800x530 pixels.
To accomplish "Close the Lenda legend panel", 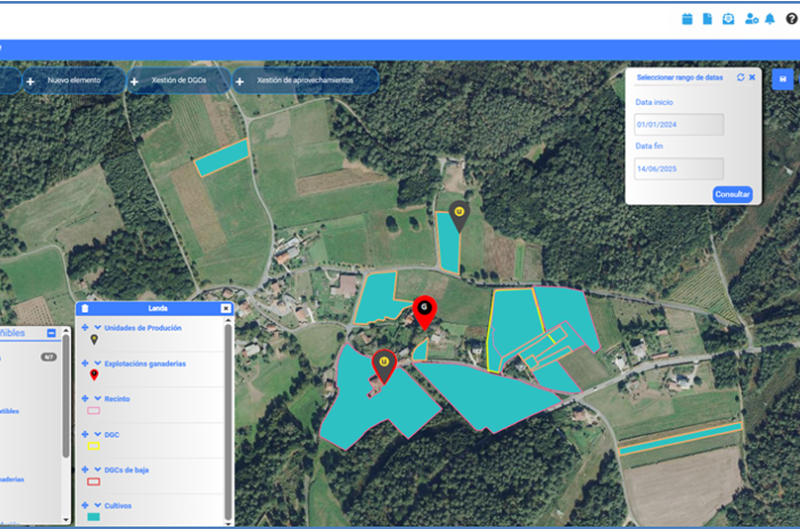I will click(x=226, y=308).
